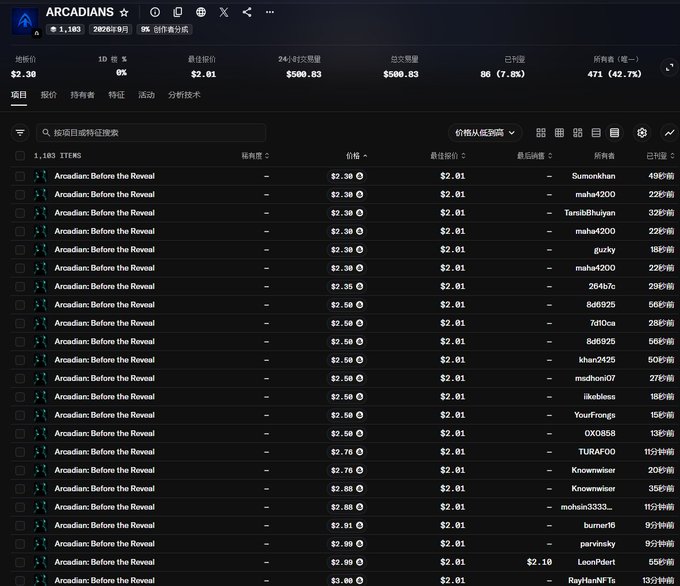Open the chart trend icon
680x586 pixels.
(670, 133)
